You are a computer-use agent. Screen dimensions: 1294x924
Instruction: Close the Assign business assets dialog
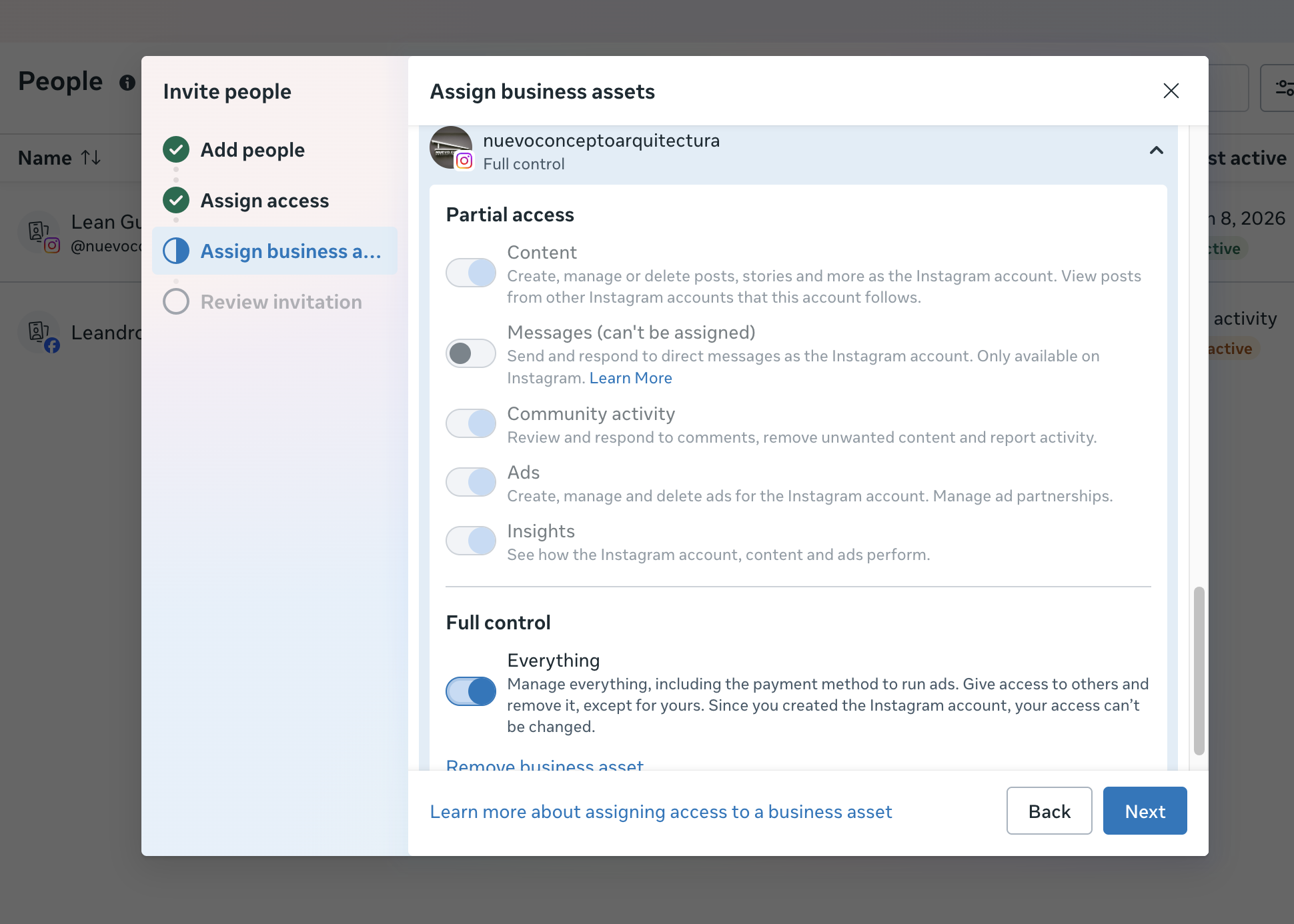click(1171, 91)
